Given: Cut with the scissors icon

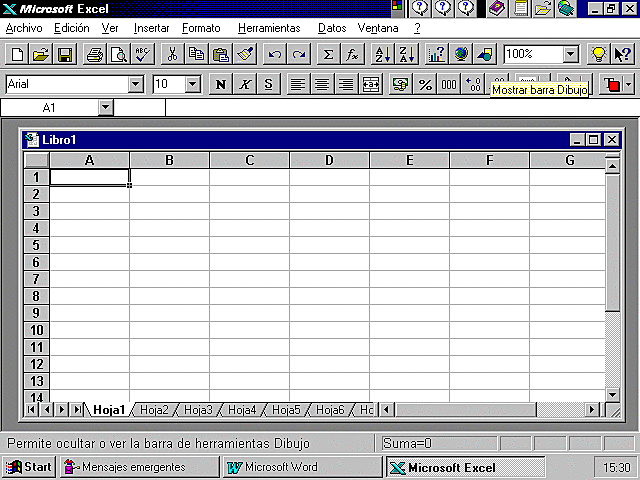Looking at the screenshot, I should (173, 54).
